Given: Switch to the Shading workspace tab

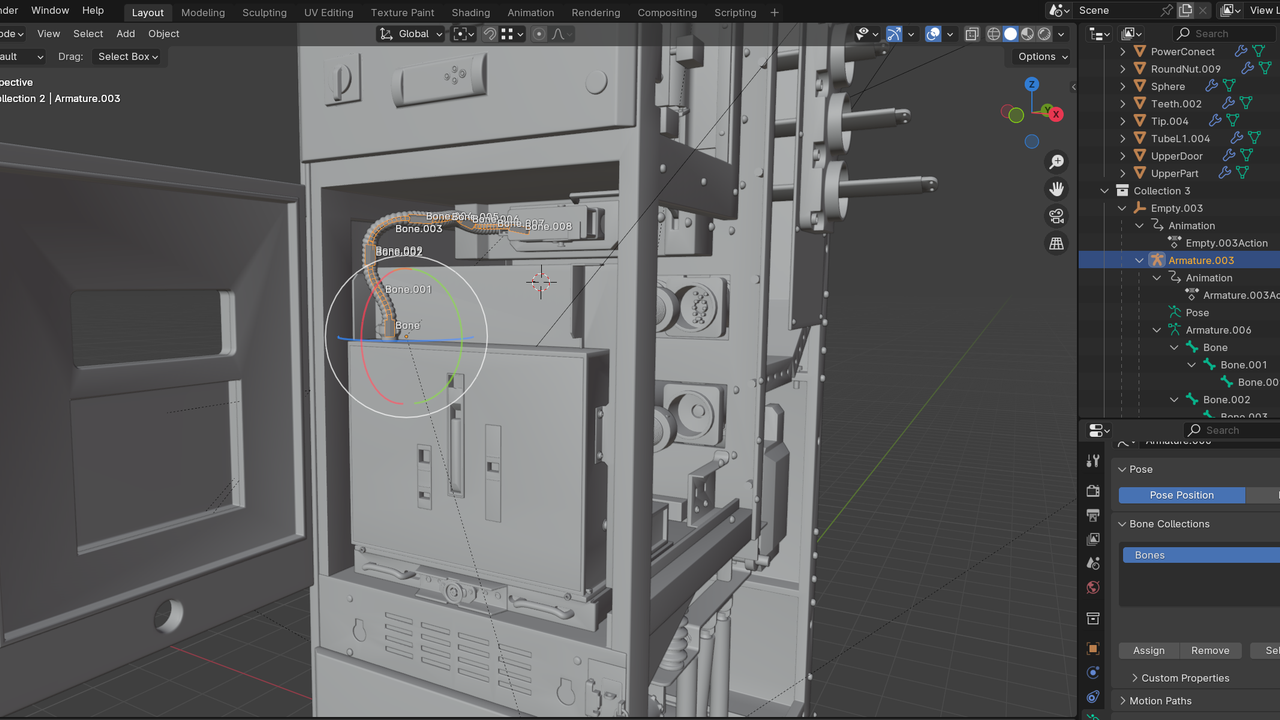Looking at the screenshot, I should pos(470,12).
